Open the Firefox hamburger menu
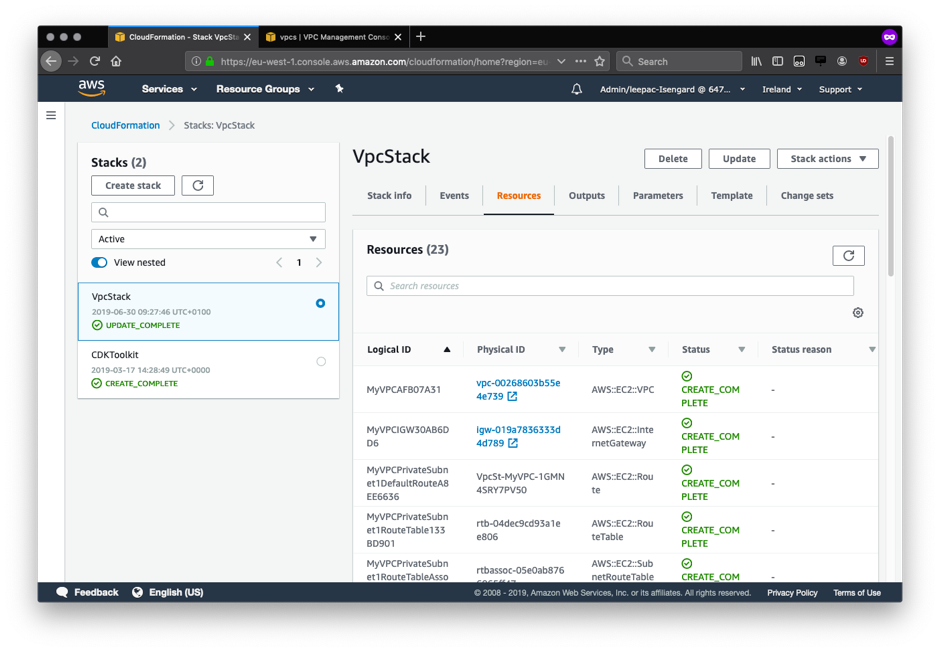Screen dimensions: 939x650 [x=889, y=61]
